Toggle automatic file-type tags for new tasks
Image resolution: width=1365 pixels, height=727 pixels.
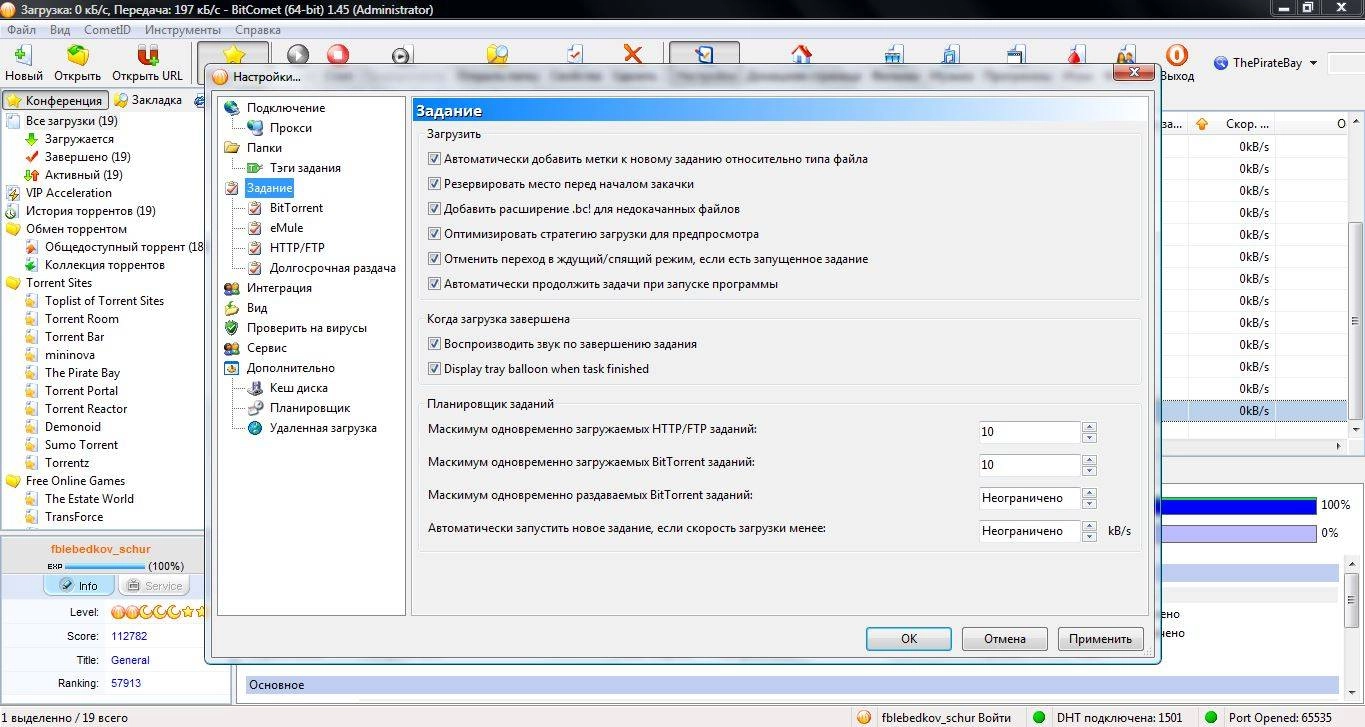(434, 159)
